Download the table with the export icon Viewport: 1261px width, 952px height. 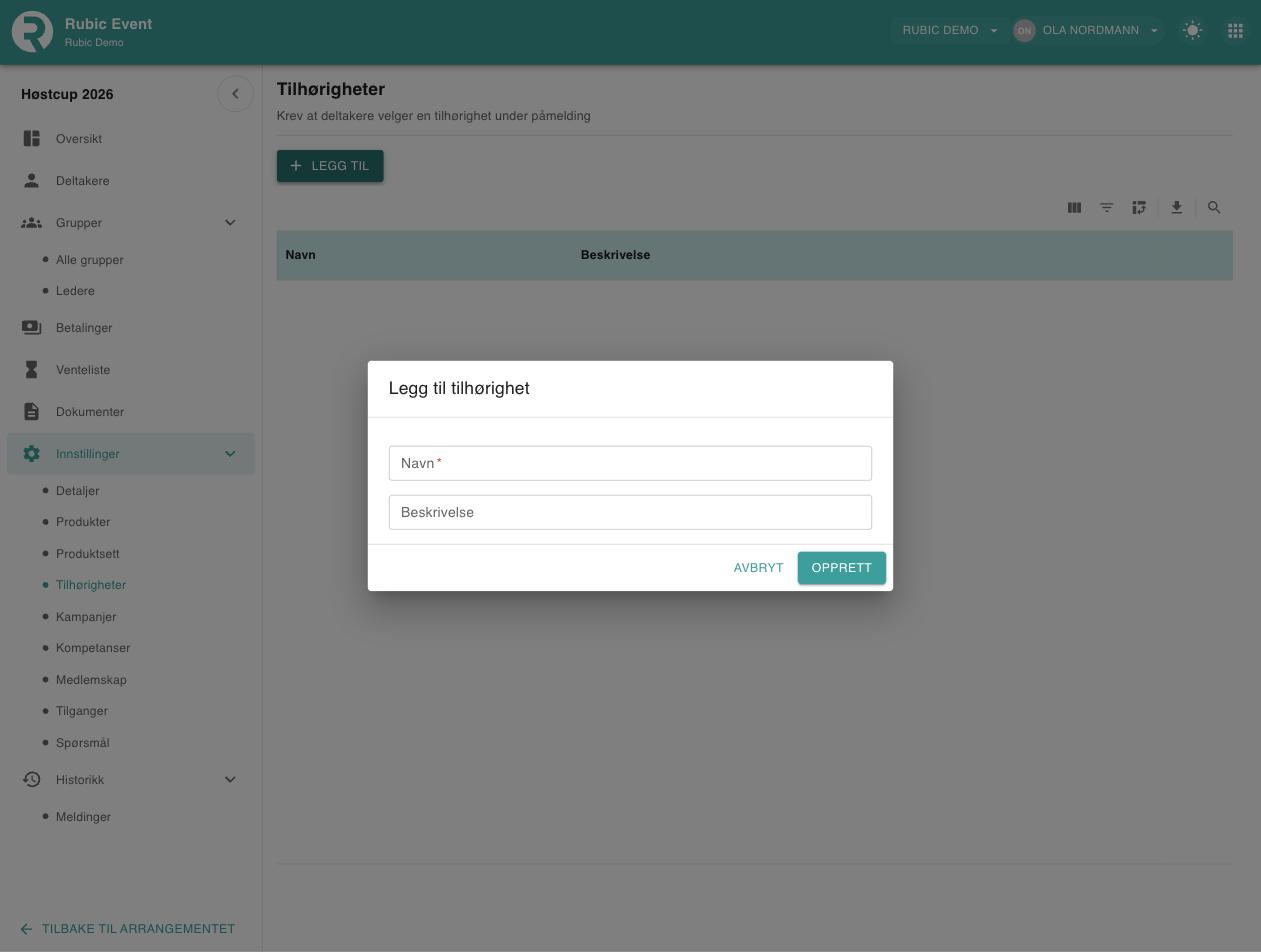tap(1177, 207)
